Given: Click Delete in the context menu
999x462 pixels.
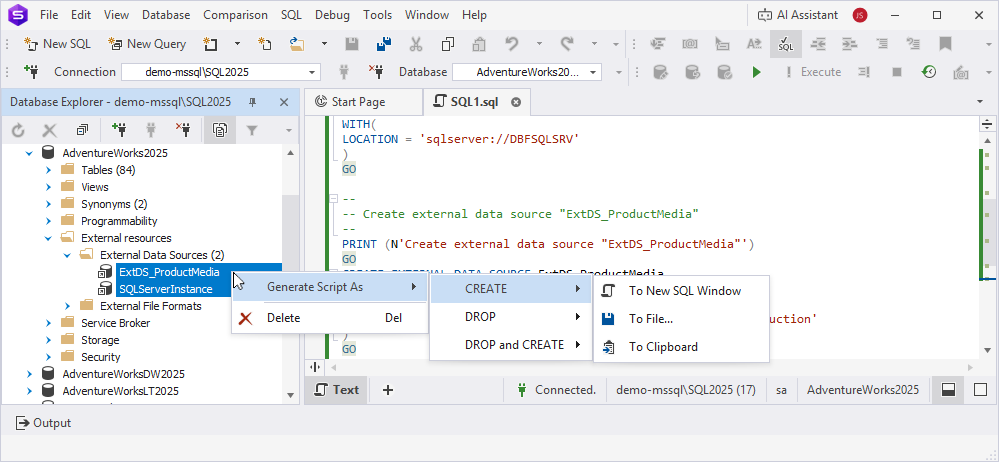Looking at the screenshot, I should [329, 318].
